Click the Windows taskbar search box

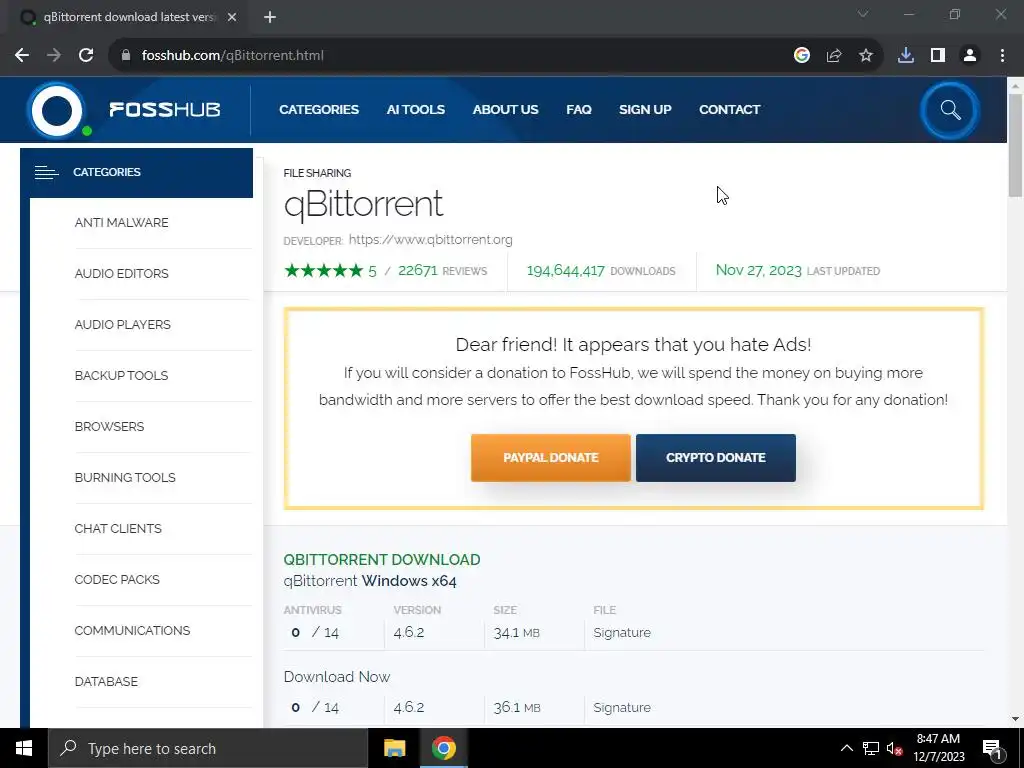[x=208, y=748]
